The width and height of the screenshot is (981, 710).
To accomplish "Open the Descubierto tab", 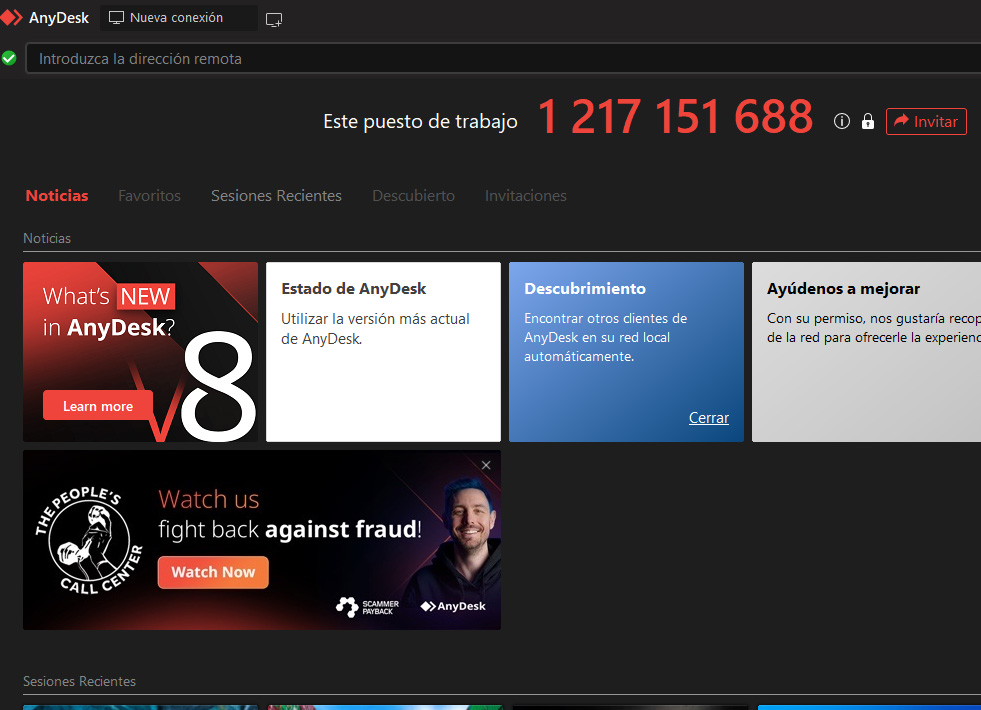I will coord(413,196).
